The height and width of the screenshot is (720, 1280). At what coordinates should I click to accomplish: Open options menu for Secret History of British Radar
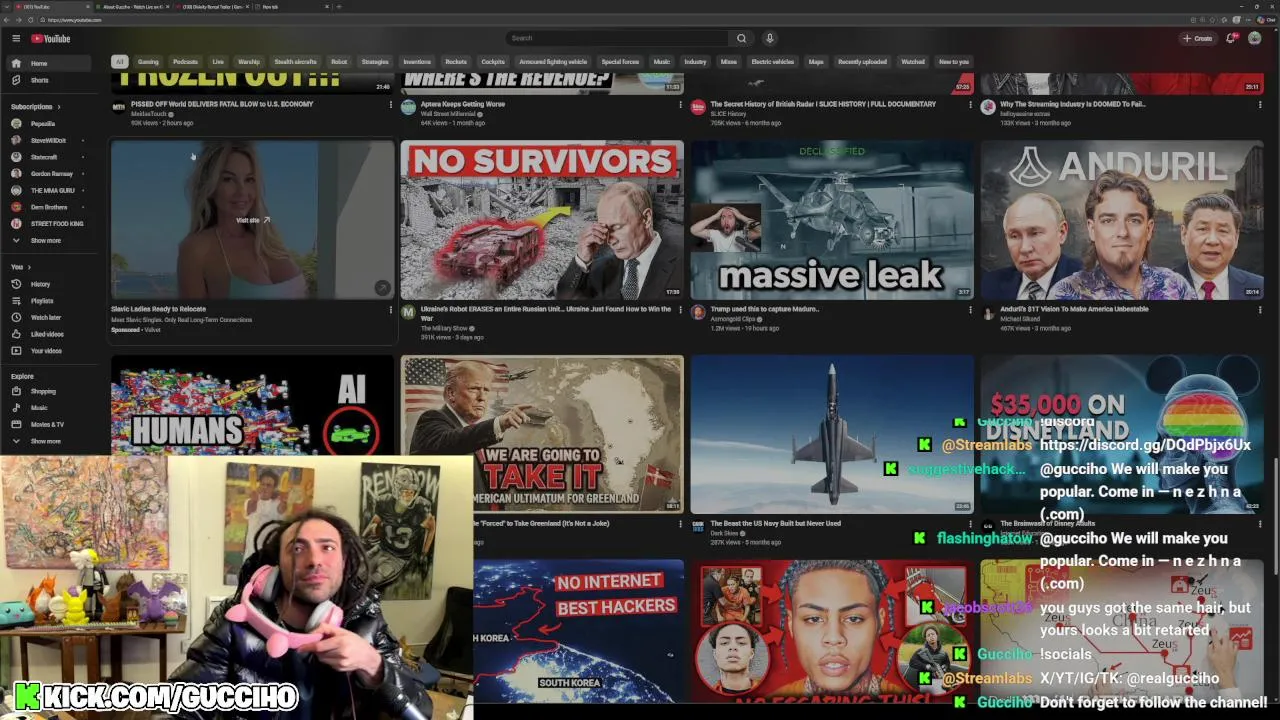[970, 105]
